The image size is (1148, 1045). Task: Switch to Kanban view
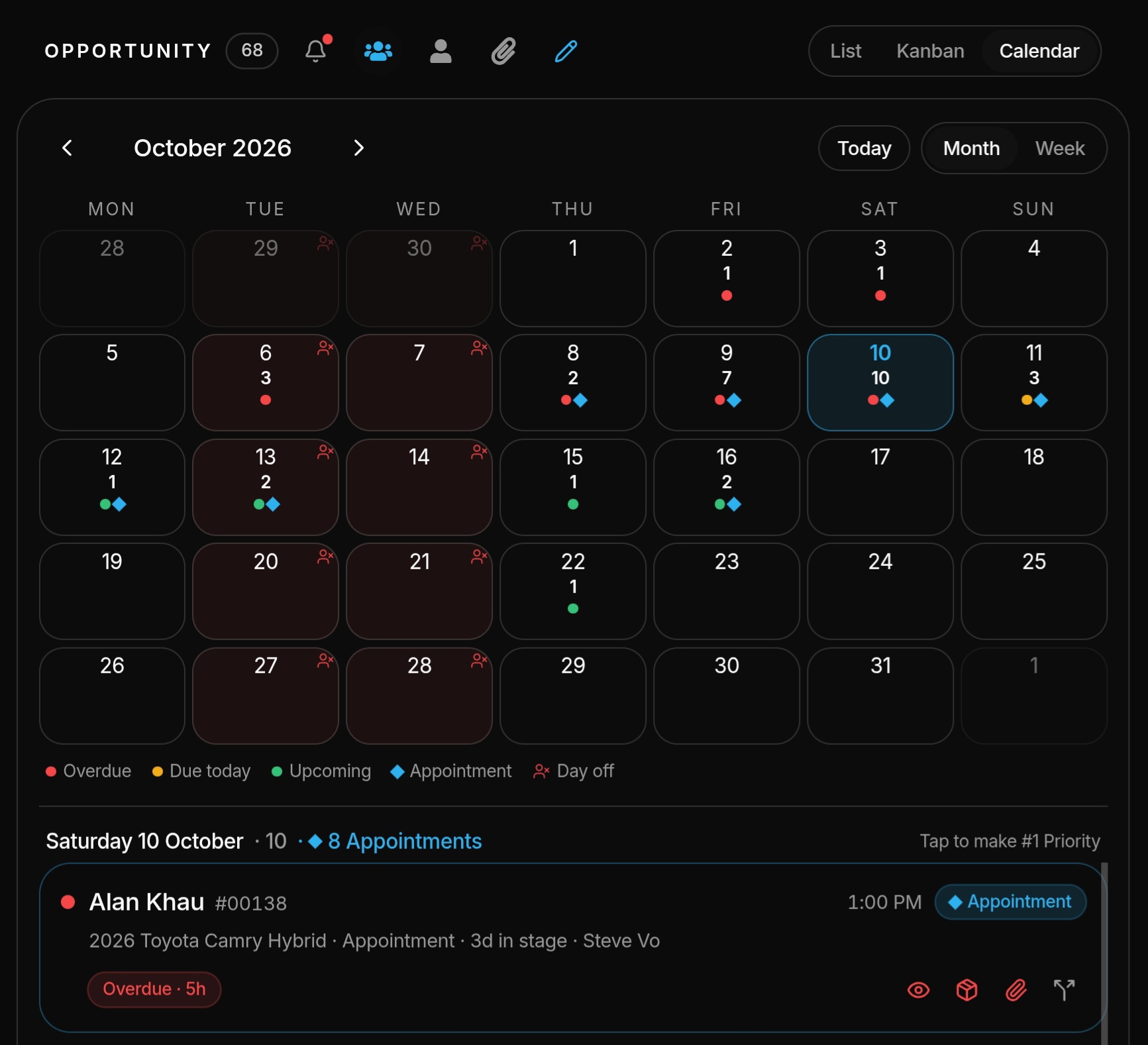click(x=930, y=51)
